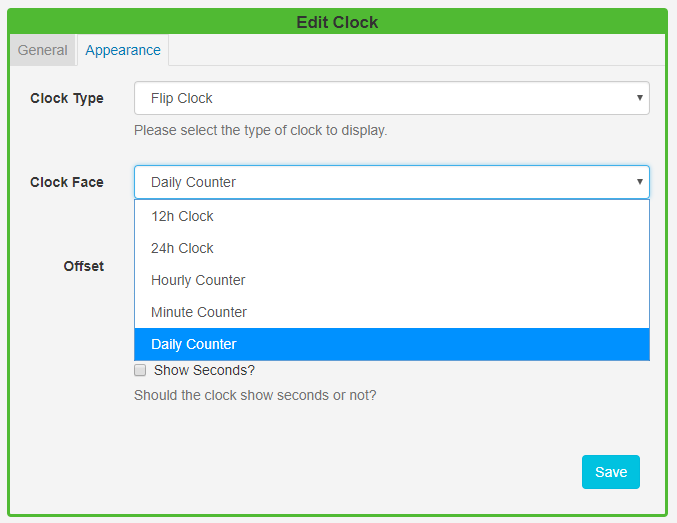Screen dimensions: 677x523
Task: Switch to the General tab
Action: coord(42,50)
